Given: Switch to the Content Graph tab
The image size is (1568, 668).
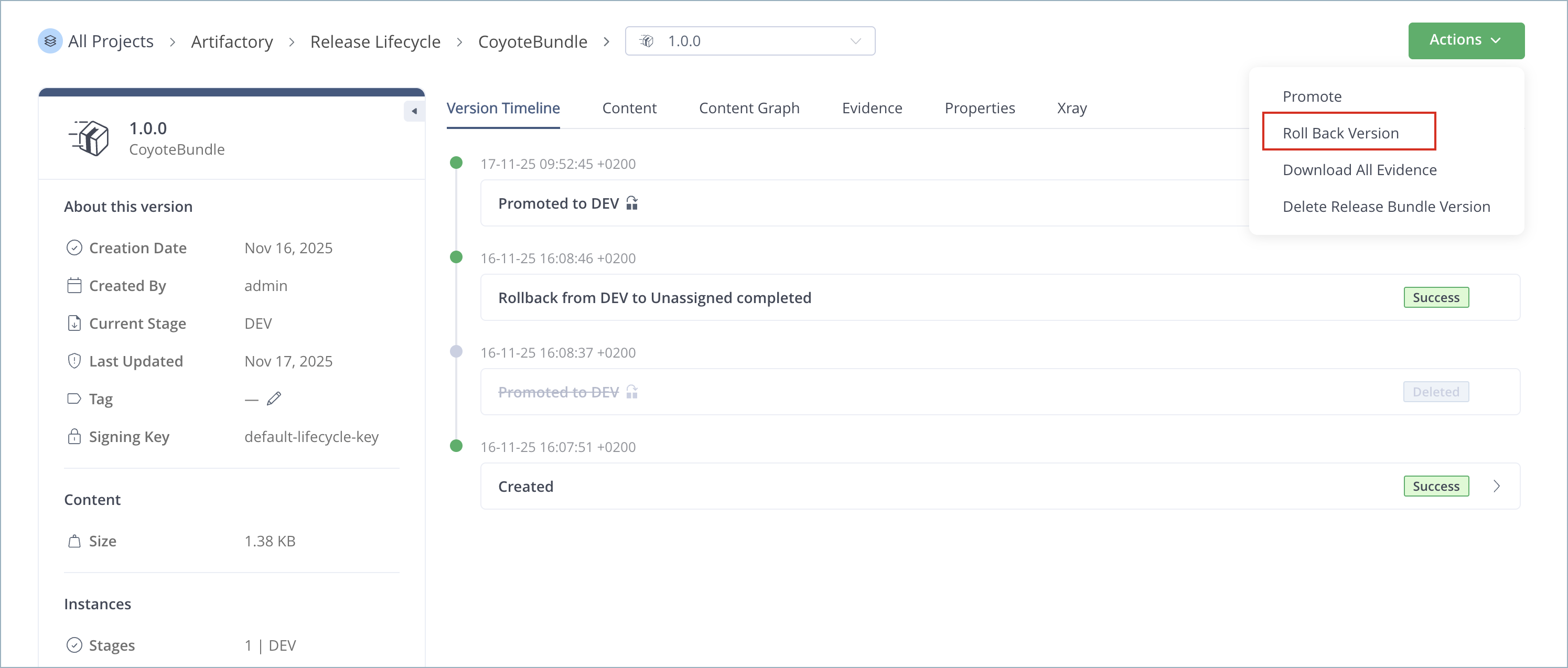Looking at the screenshot, I should (x=749, y=109).
